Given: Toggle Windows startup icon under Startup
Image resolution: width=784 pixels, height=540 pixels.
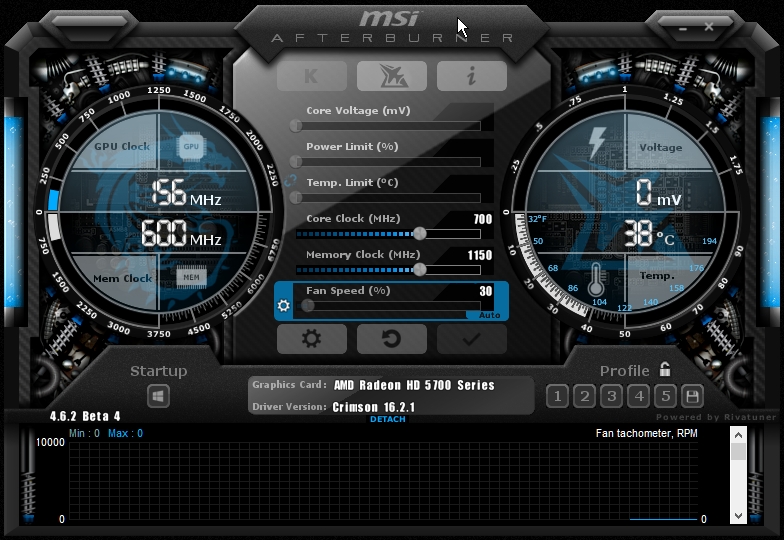Looking at the screenshot, I should (x=158, y=397).
